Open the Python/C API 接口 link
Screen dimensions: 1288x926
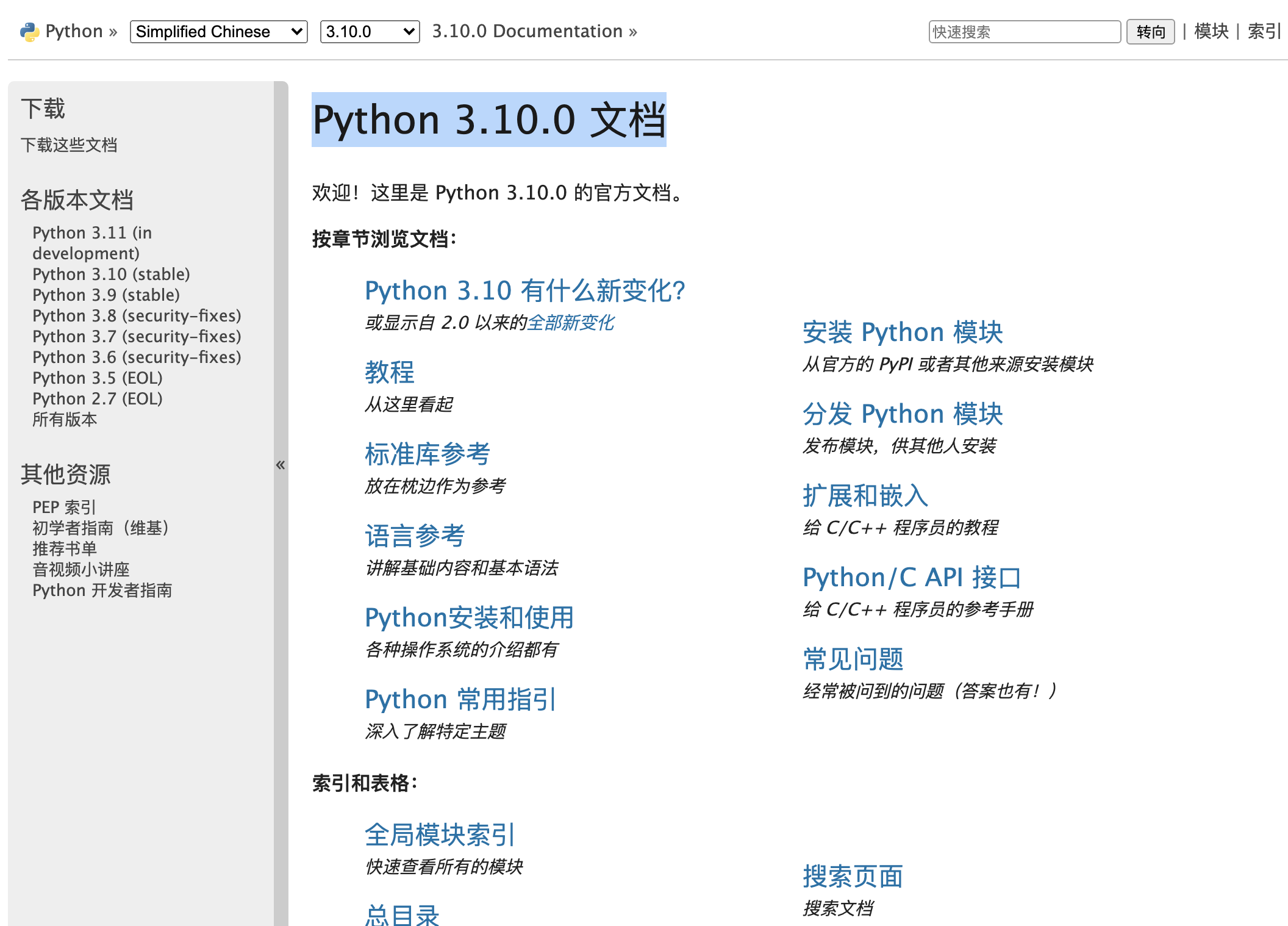click(911, 578)
